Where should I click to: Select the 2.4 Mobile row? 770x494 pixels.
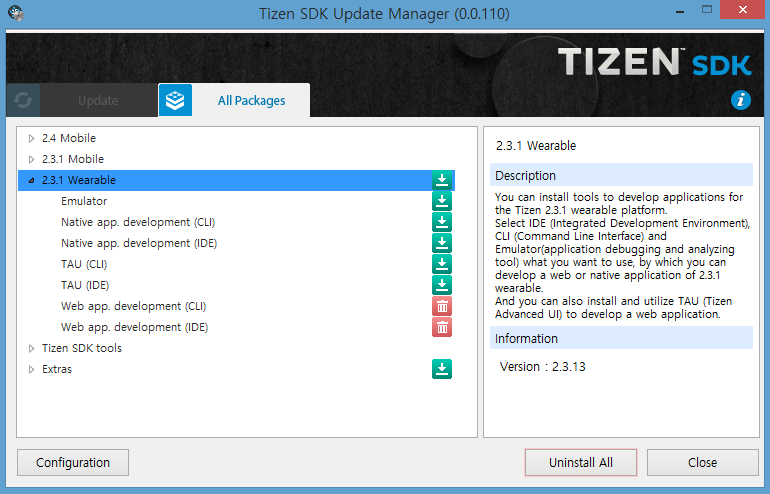[x=236, y=138]
